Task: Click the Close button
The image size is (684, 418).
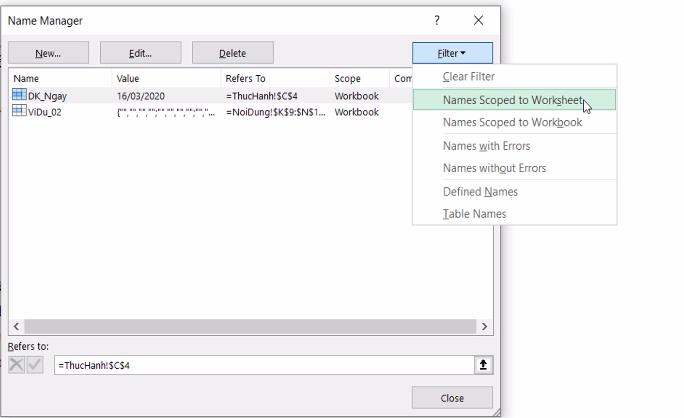Action: coord(452,398)
